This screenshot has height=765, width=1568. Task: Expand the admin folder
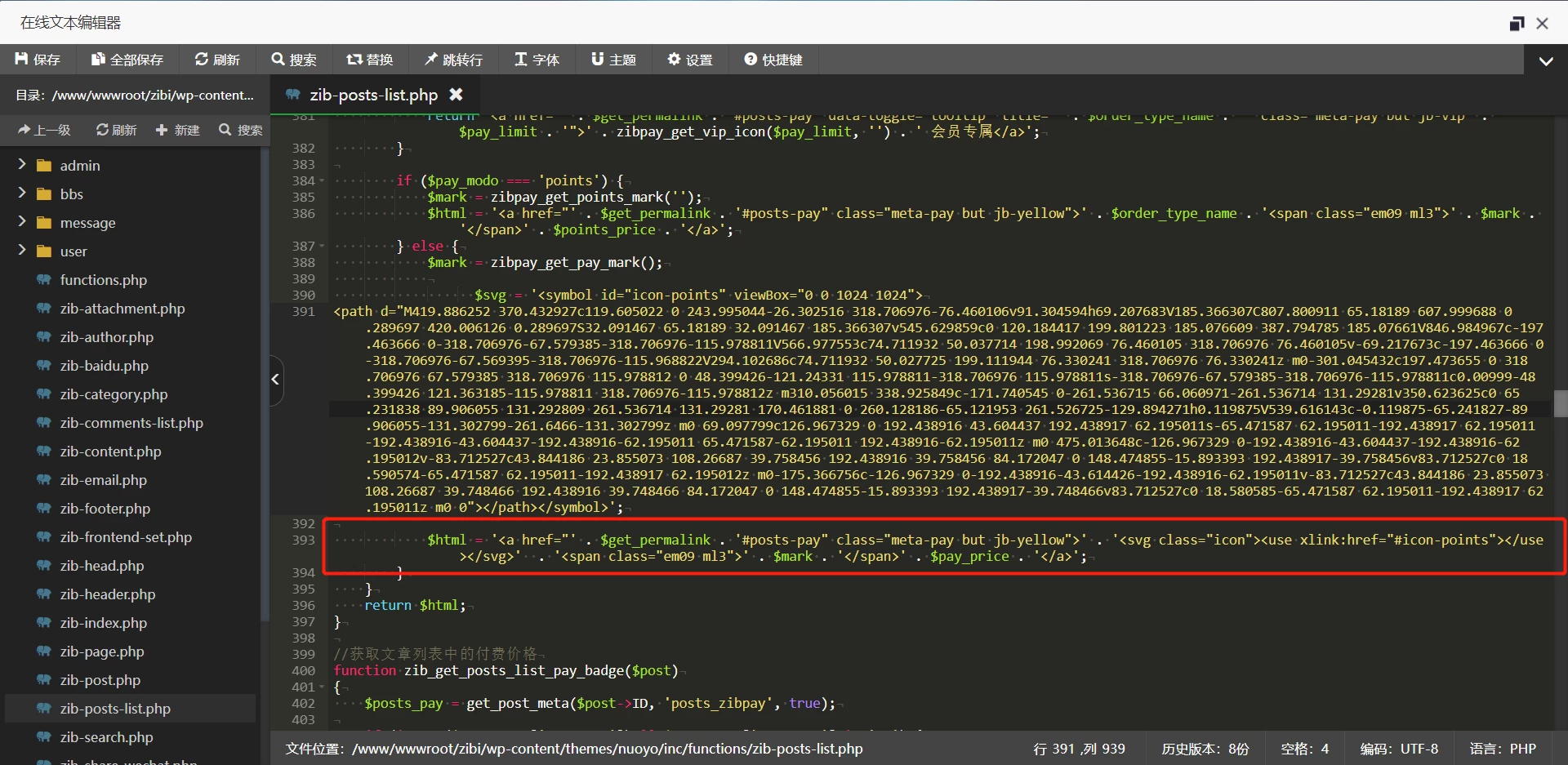(x=22, y=165)
